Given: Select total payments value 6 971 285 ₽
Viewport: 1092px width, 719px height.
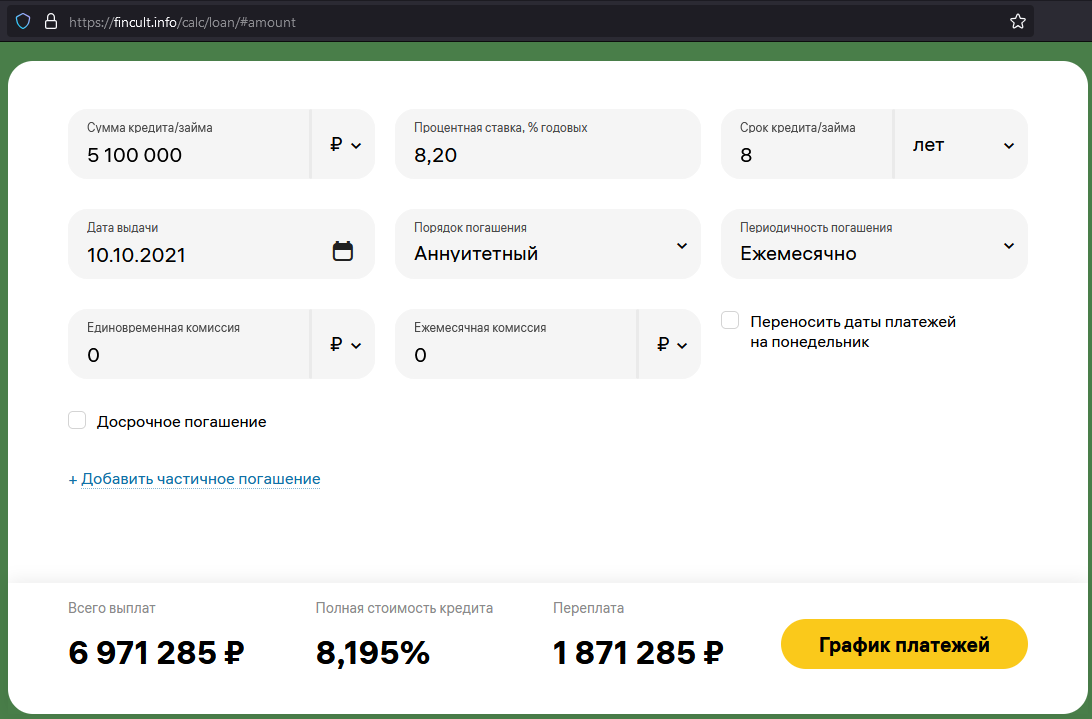Looking at the screenshot, I should (156, 653).
